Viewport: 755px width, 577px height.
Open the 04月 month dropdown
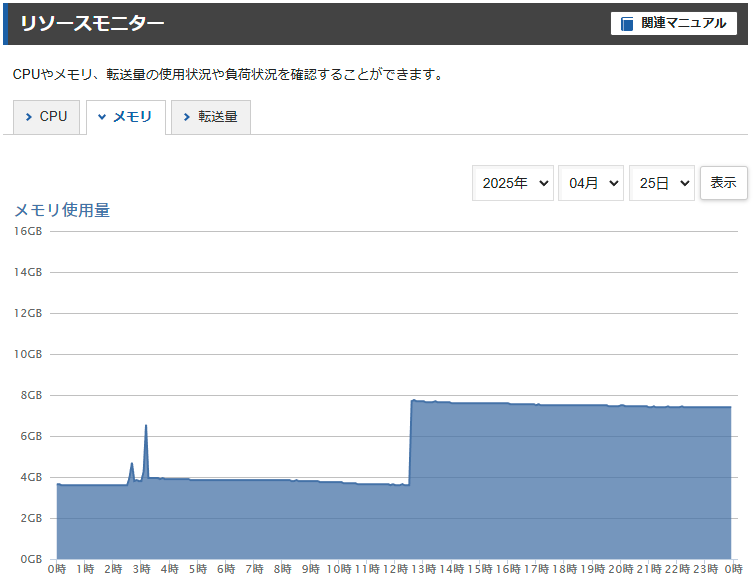click(x=591, y=183)
